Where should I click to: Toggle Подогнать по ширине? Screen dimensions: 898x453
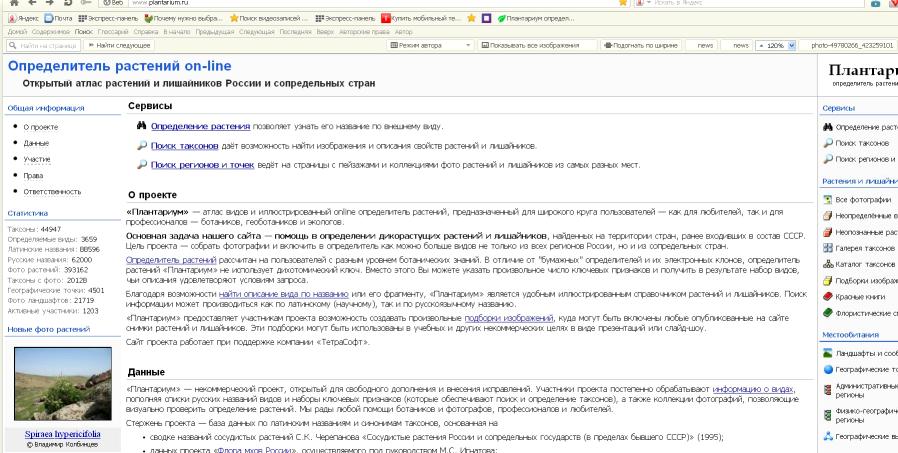[642, 46]
